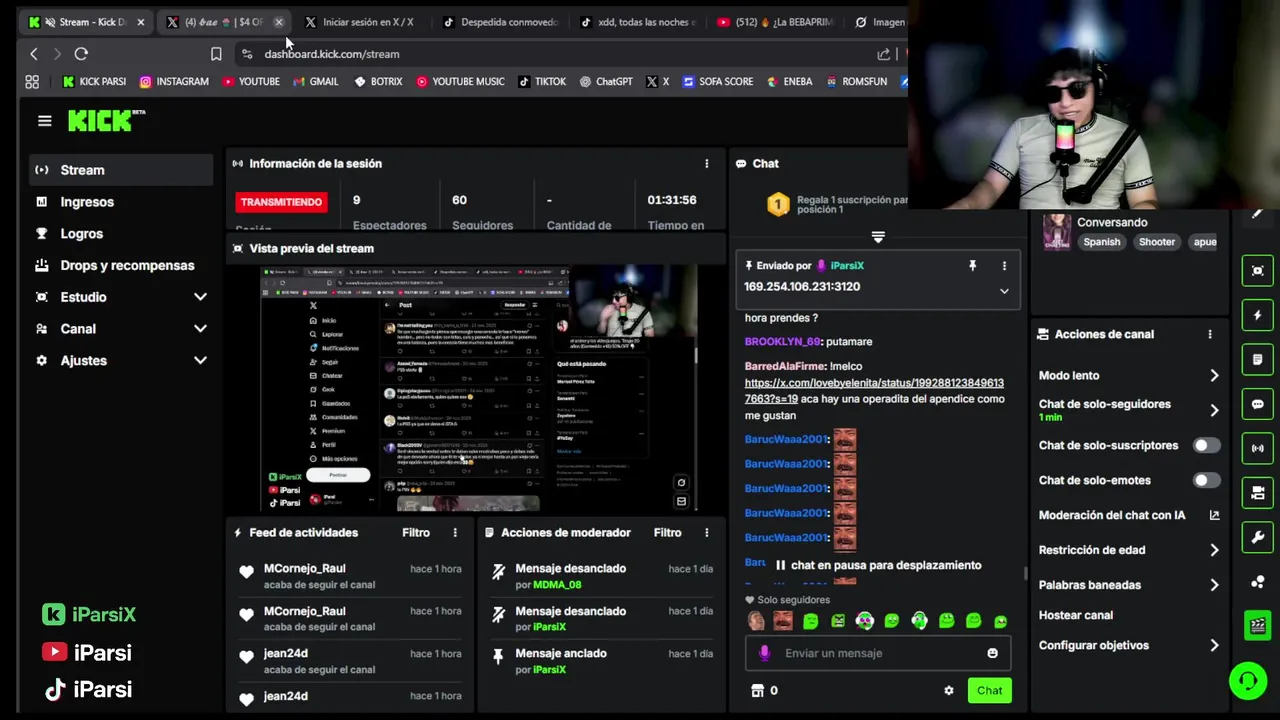The width and height of the screenshot is (1280, 720).
Task: Open Restricción de edad settings
Action: pyautogui.click(x=1129, y=550)
